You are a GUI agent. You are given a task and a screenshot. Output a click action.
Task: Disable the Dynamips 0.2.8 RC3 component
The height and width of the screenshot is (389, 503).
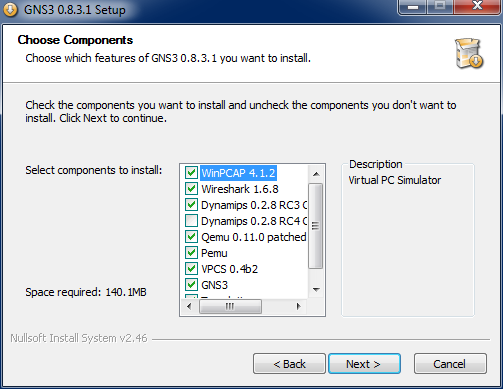(191, 205)
